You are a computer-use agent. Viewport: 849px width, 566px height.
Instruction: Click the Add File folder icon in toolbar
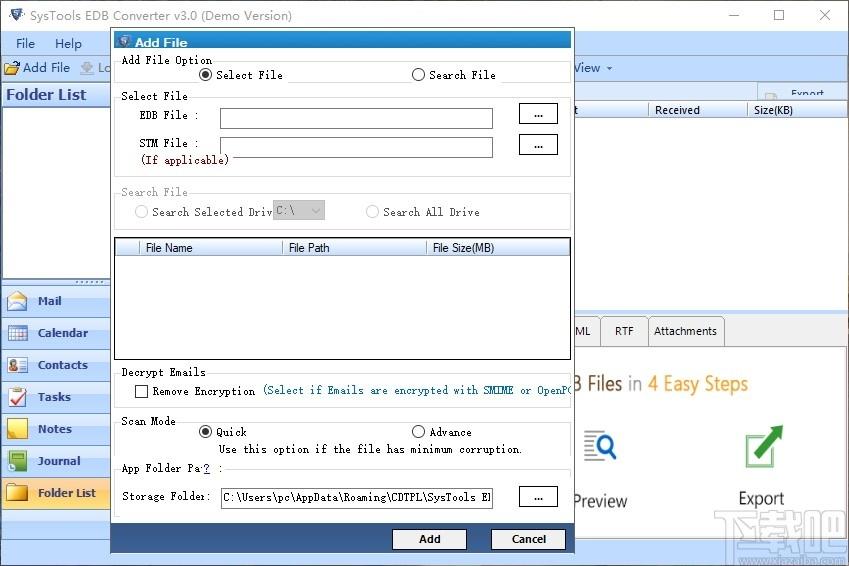pyautogui.click(x=12, y=68)
